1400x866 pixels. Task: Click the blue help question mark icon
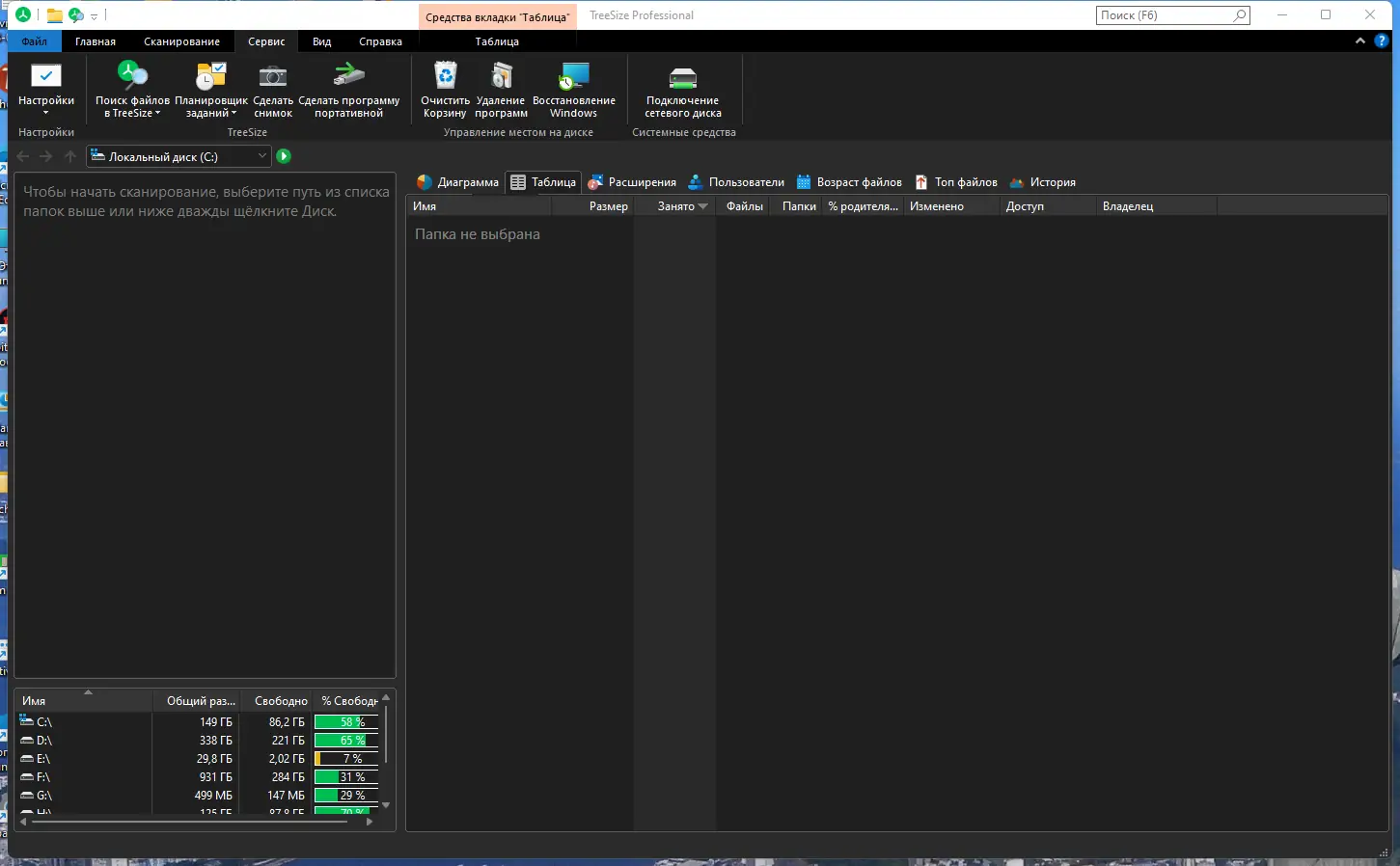click(1382, 41)
